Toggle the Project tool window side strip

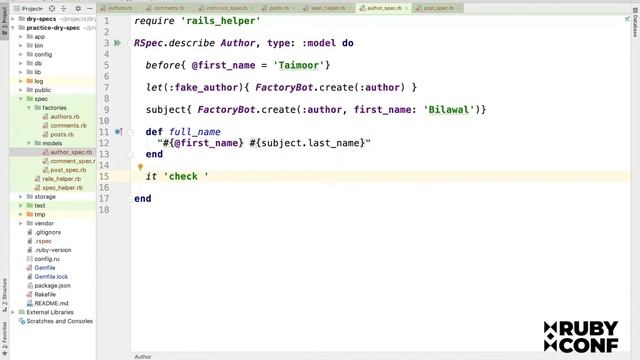pos(4,20)
